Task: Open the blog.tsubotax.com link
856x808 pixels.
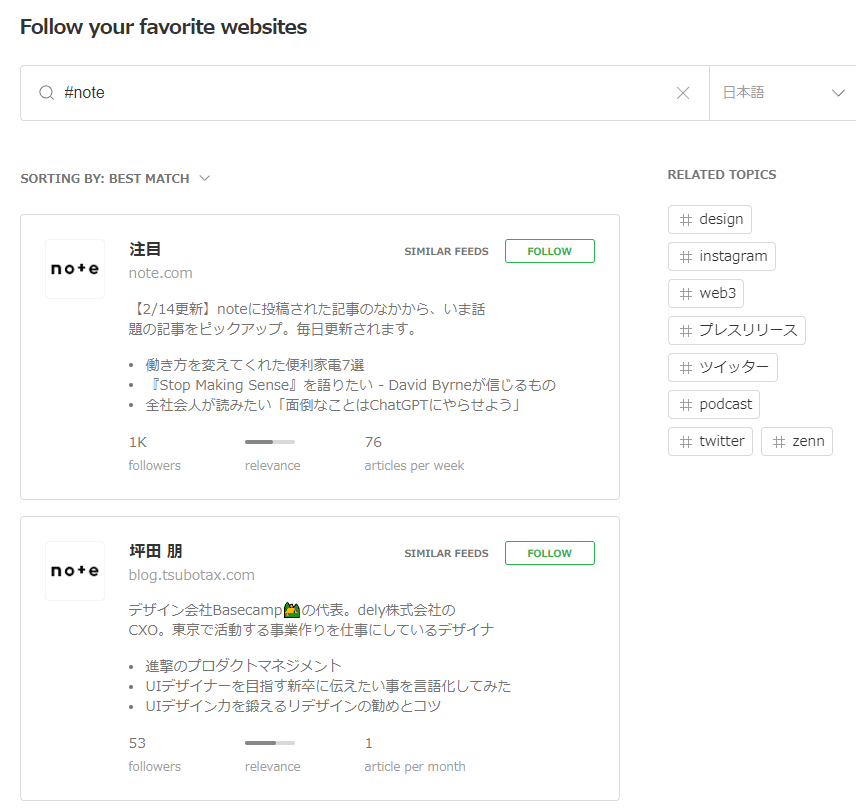Action: pyautogui.click(x=192, y=575)
